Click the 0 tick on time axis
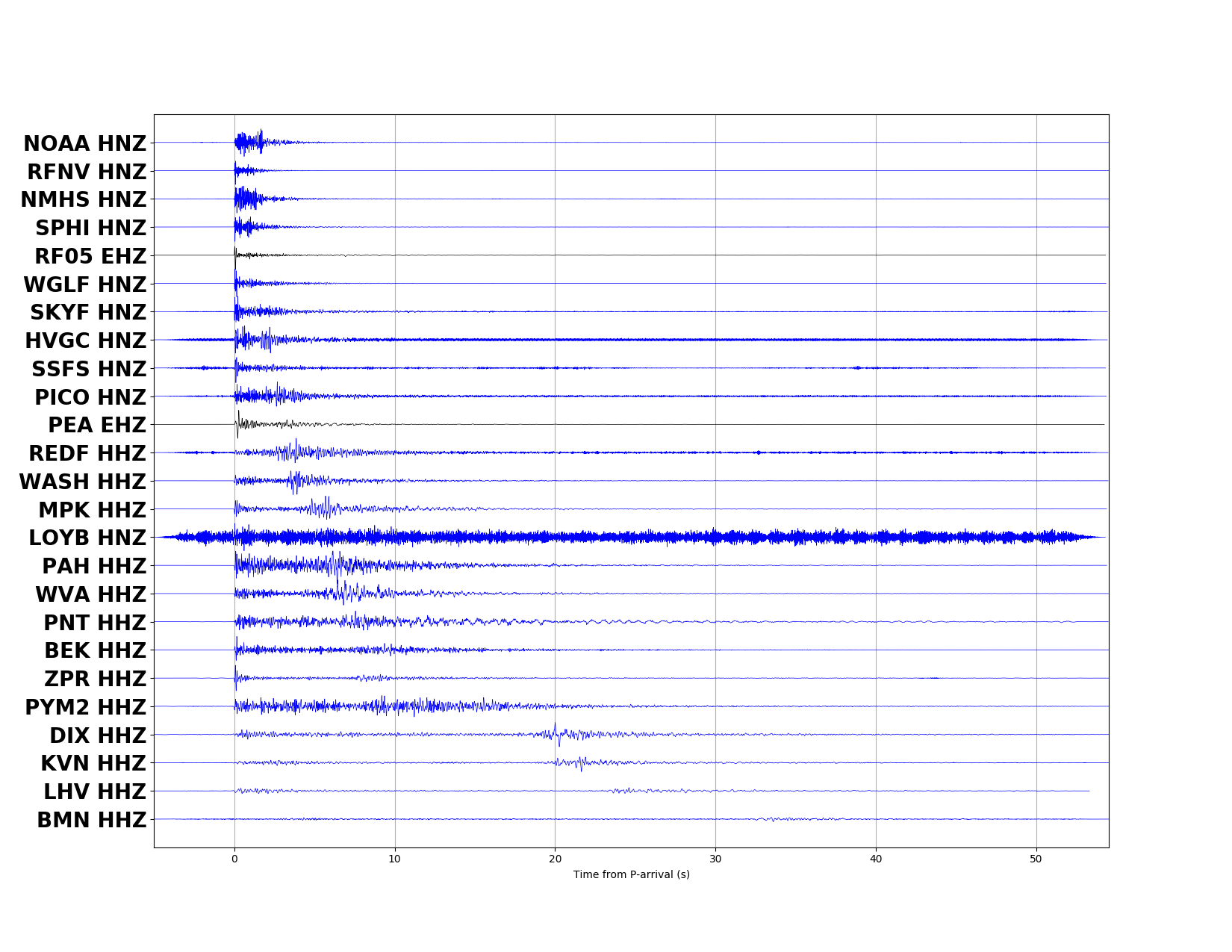The image size is (1232, 952). [x=234, y=859]
